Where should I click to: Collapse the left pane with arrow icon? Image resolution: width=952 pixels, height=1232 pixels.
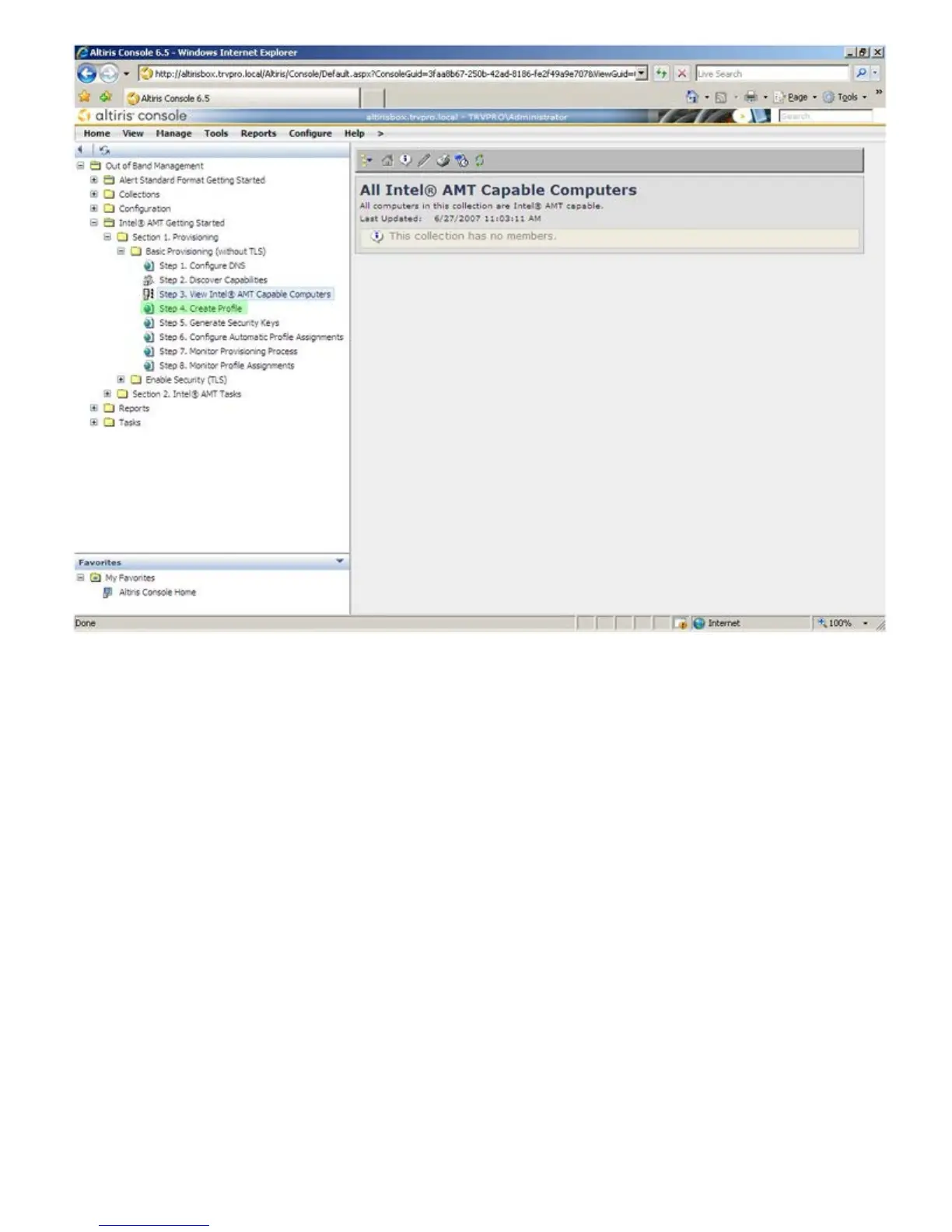pyautogui.click(x=80, y=149)
